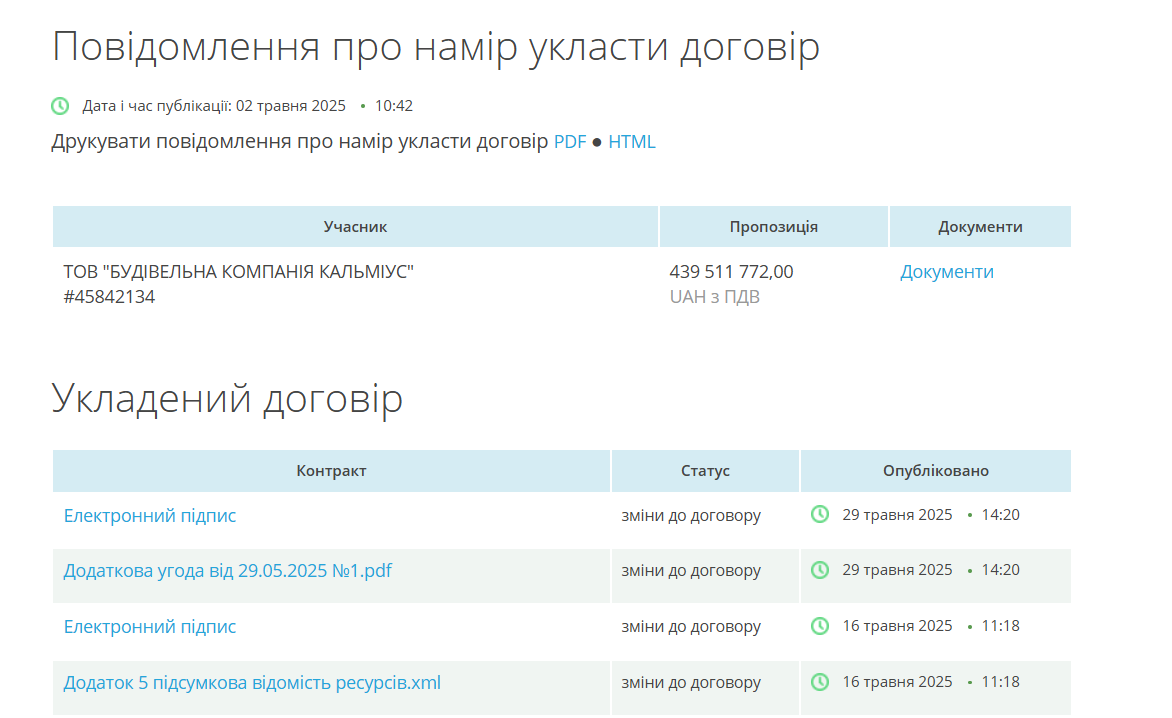Click the Учасник column header
Screen dimensions: 1172x718
click(355, 227)
